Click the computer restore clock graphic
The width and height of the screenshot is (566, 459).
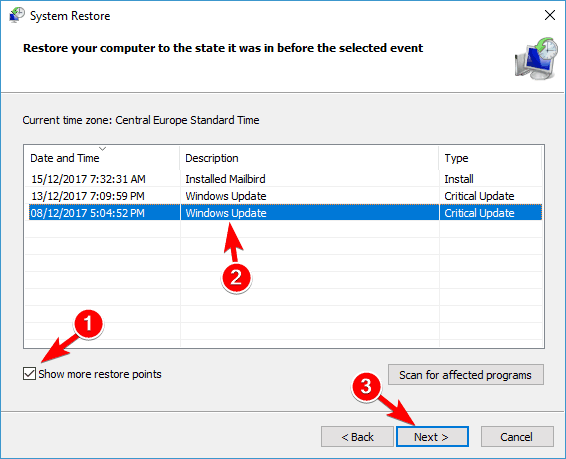pos(537,58)
